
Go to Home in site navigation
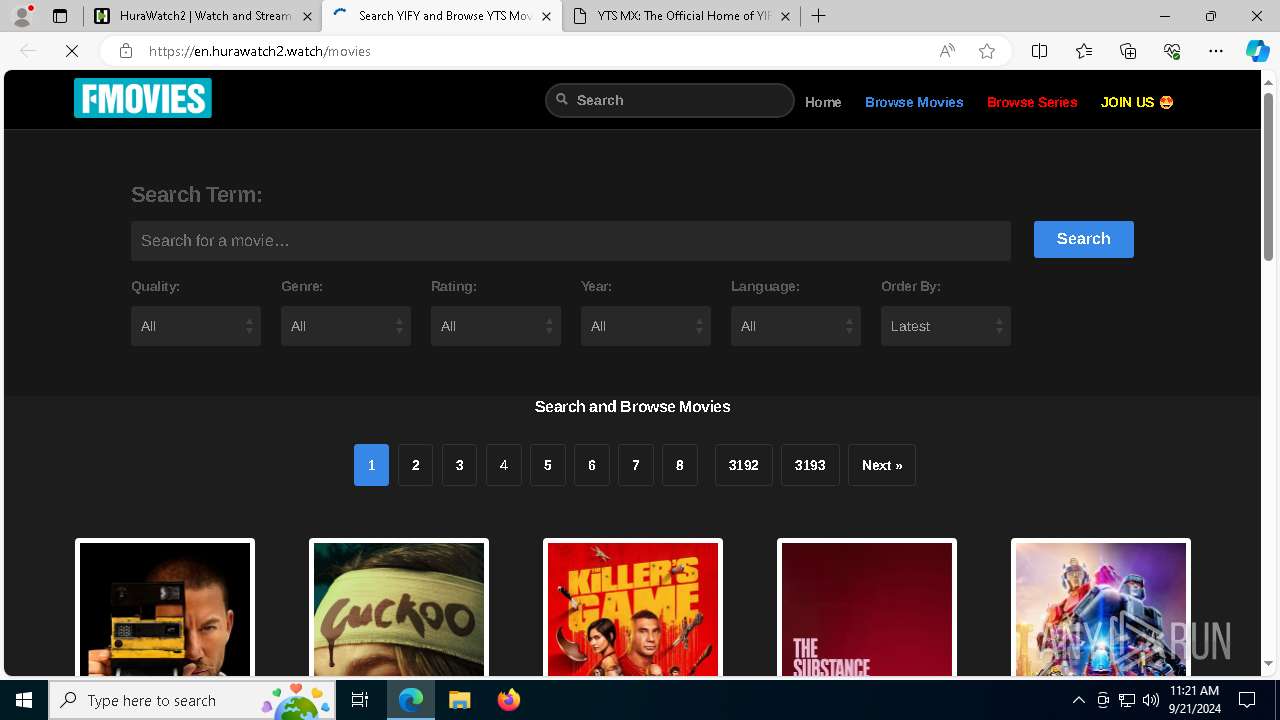tap(823, 102)
